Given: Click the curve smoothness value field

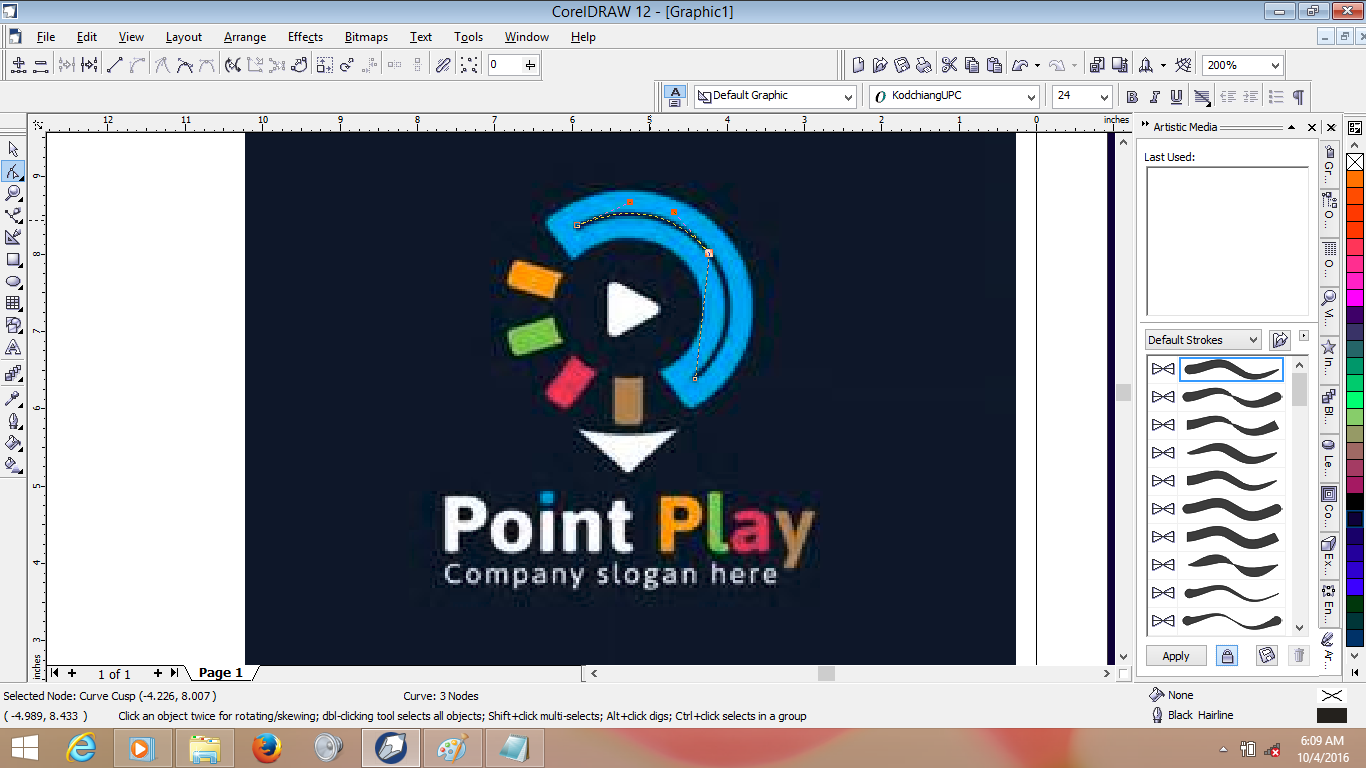Looking at the screenshot, I should point(506,65).
